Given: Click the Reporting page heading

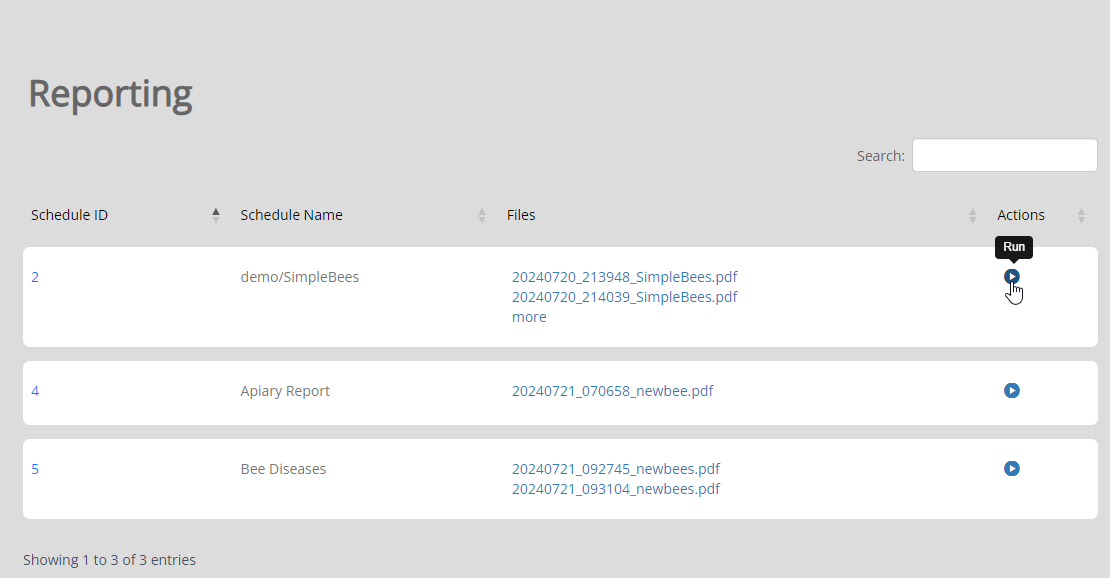Looking at the screenshot, I should [110, 94].
